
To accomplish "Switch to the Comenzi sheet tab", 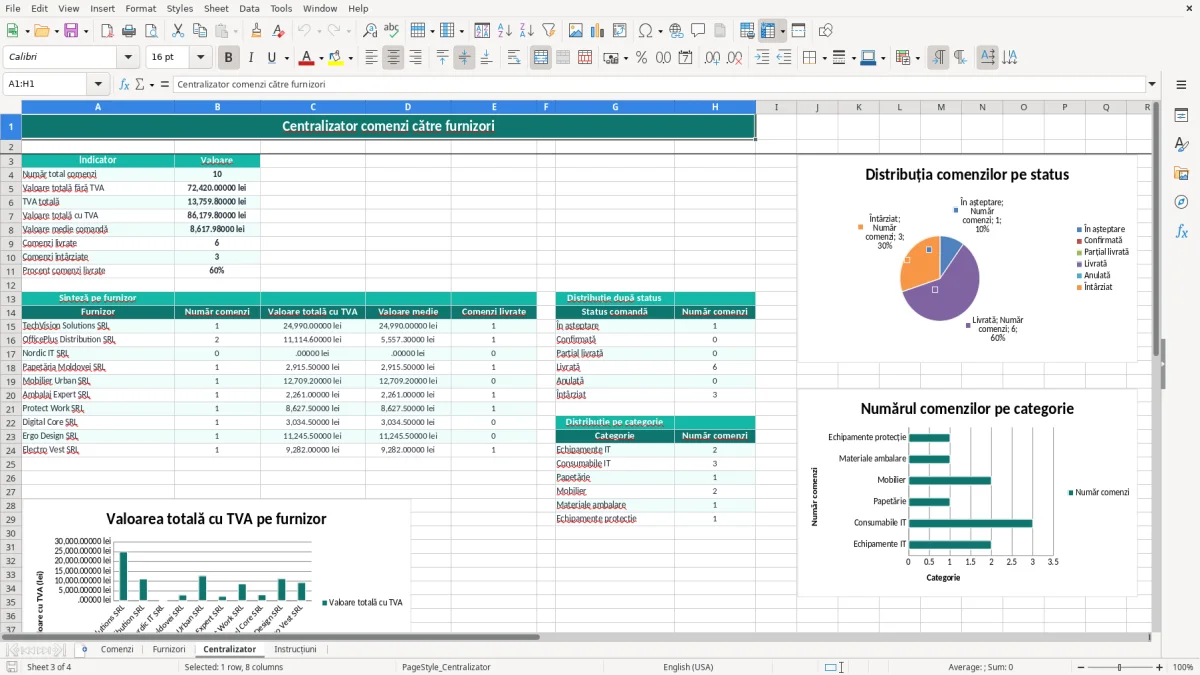I will click(117, 649).
